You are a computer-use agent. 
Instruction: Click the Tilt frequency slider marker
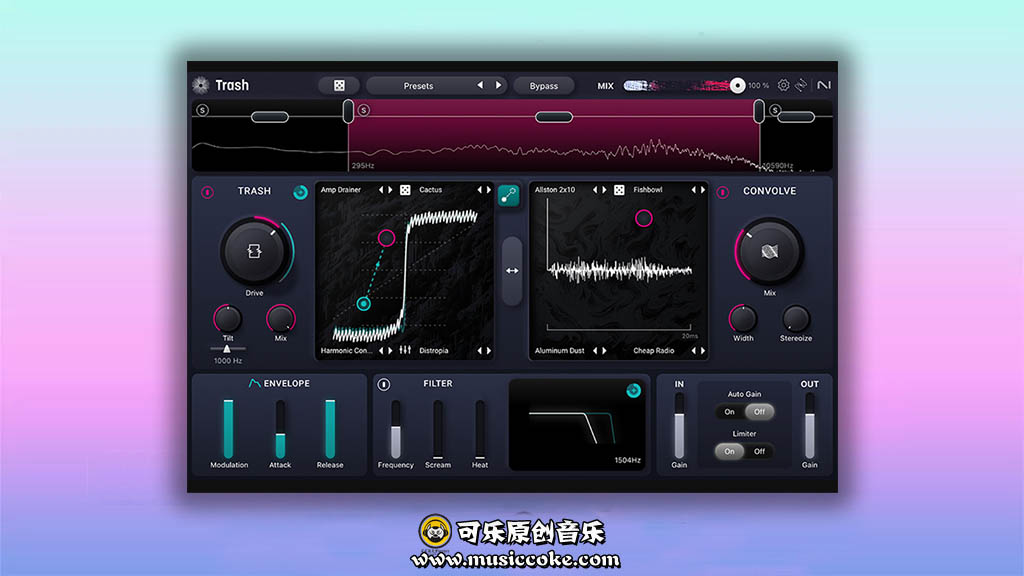pos(227,349)
